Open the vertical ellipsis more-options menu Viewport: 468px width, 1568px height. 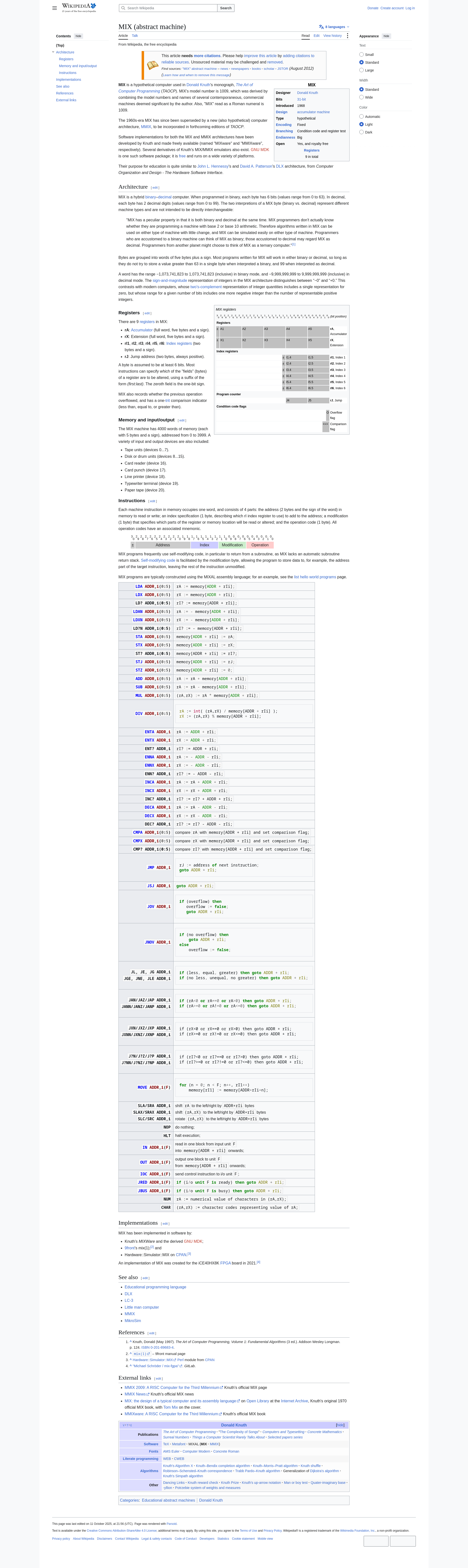tap(348, 36)
